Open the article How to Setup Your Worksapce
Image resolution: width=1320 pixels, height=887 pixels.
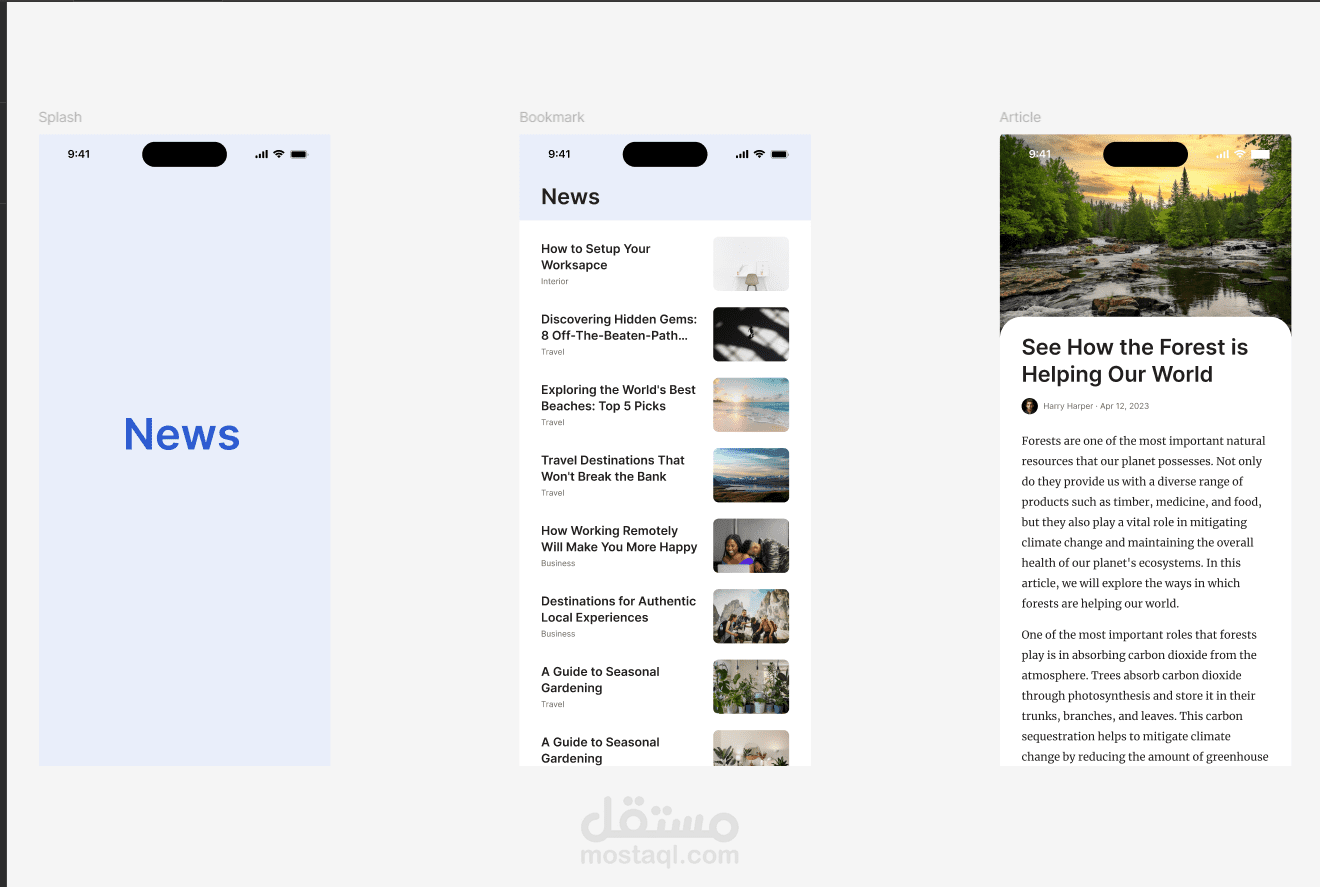pyautogui.click(x=597, y=257)
